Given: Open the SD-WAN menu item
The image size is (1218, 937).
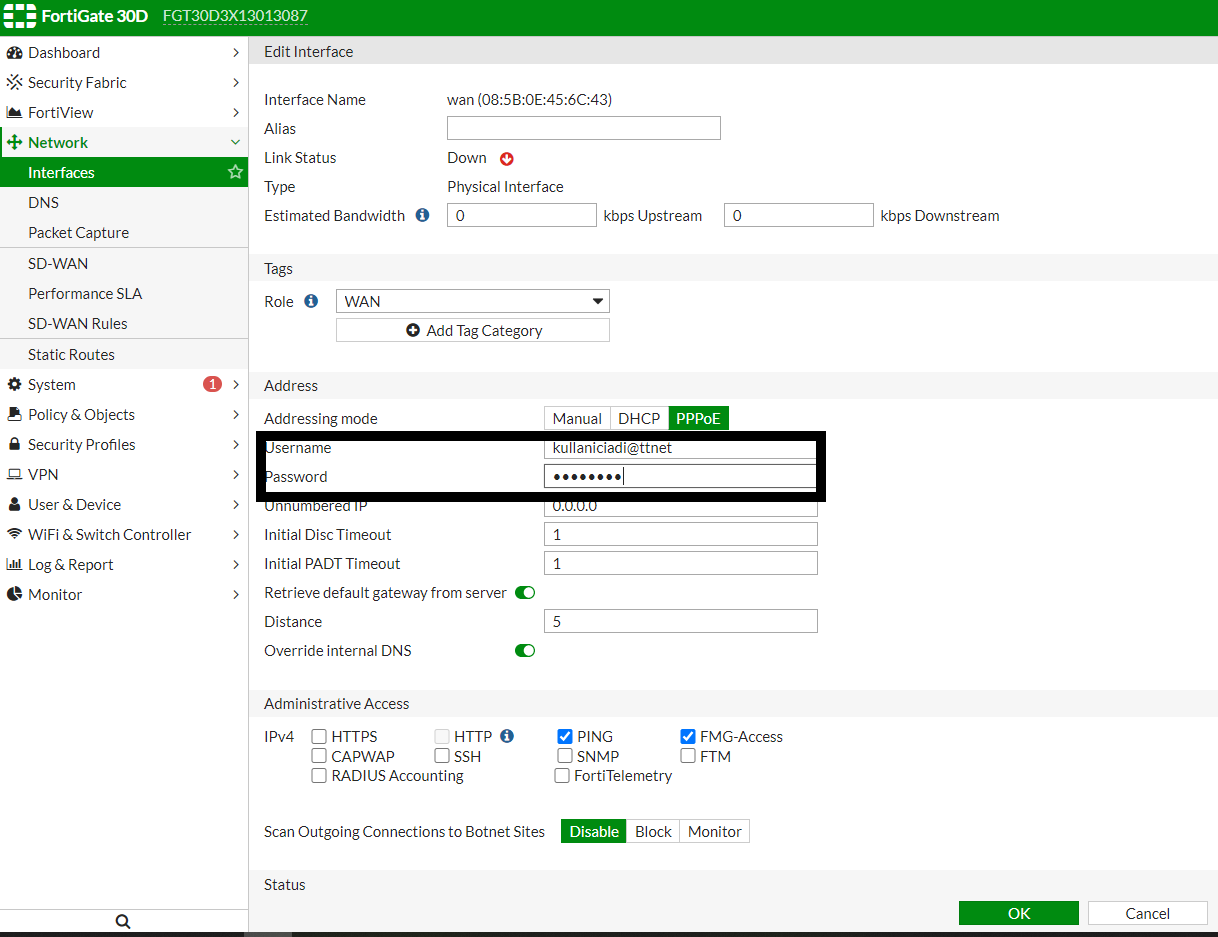Looking at the screenshot, I should [x=124, y=264].
